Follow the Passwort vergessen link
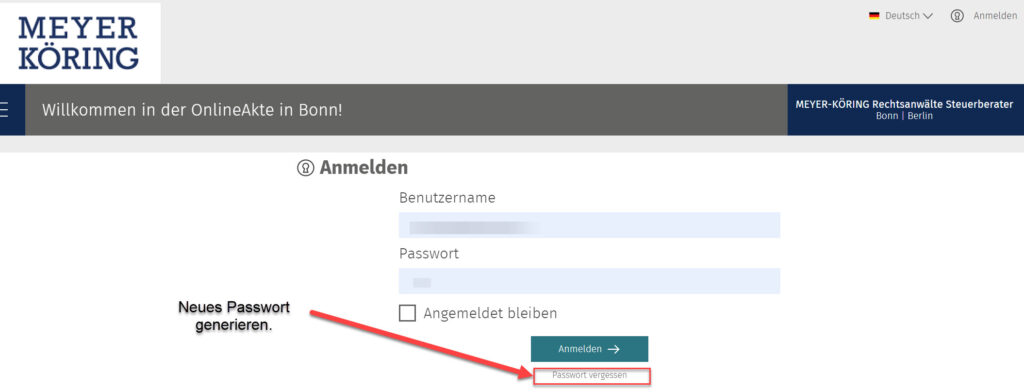 click(x=590, y=376)
